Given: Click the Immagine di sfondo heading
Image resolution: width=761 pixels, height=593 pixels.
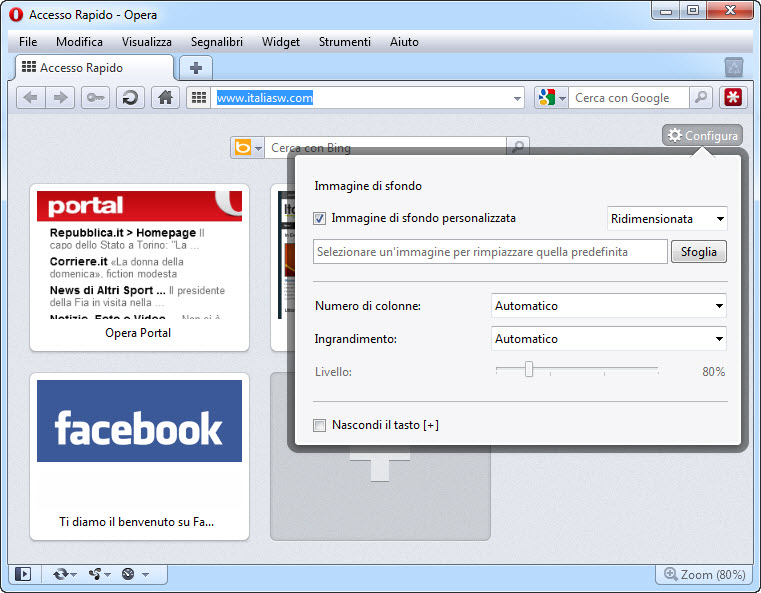Looking at the screenshot, I should (x=368, y=186).
